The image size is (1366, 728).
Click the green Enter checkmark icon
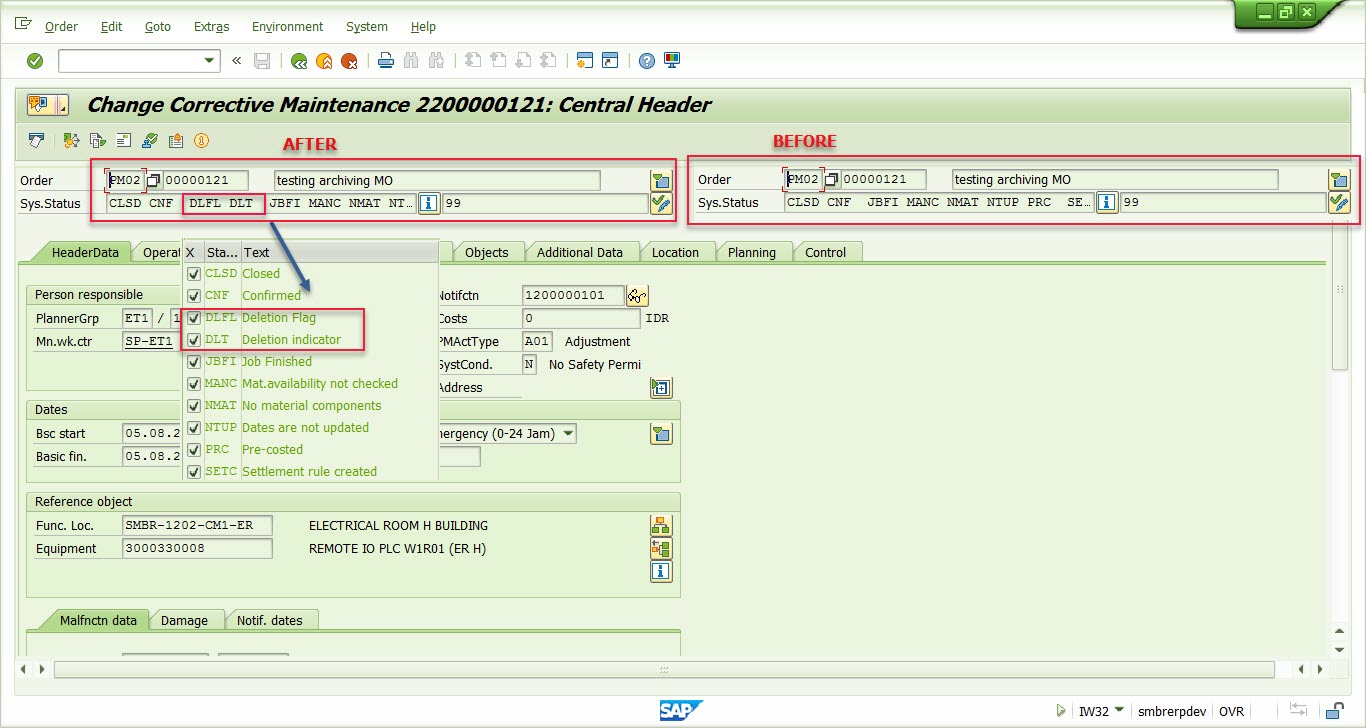35,61
